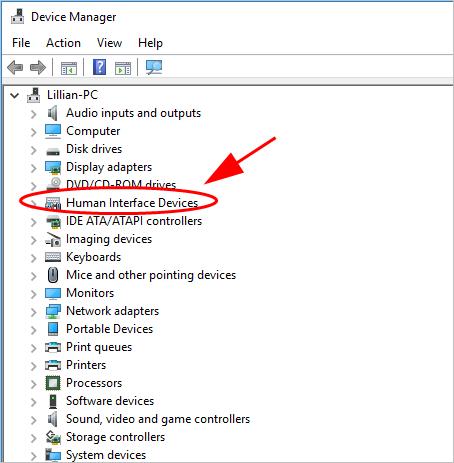Collapse the Lillian-PC root node
The height and width of the screenshot is (463, 454).
pyautogui.click(x=14, y=96)
